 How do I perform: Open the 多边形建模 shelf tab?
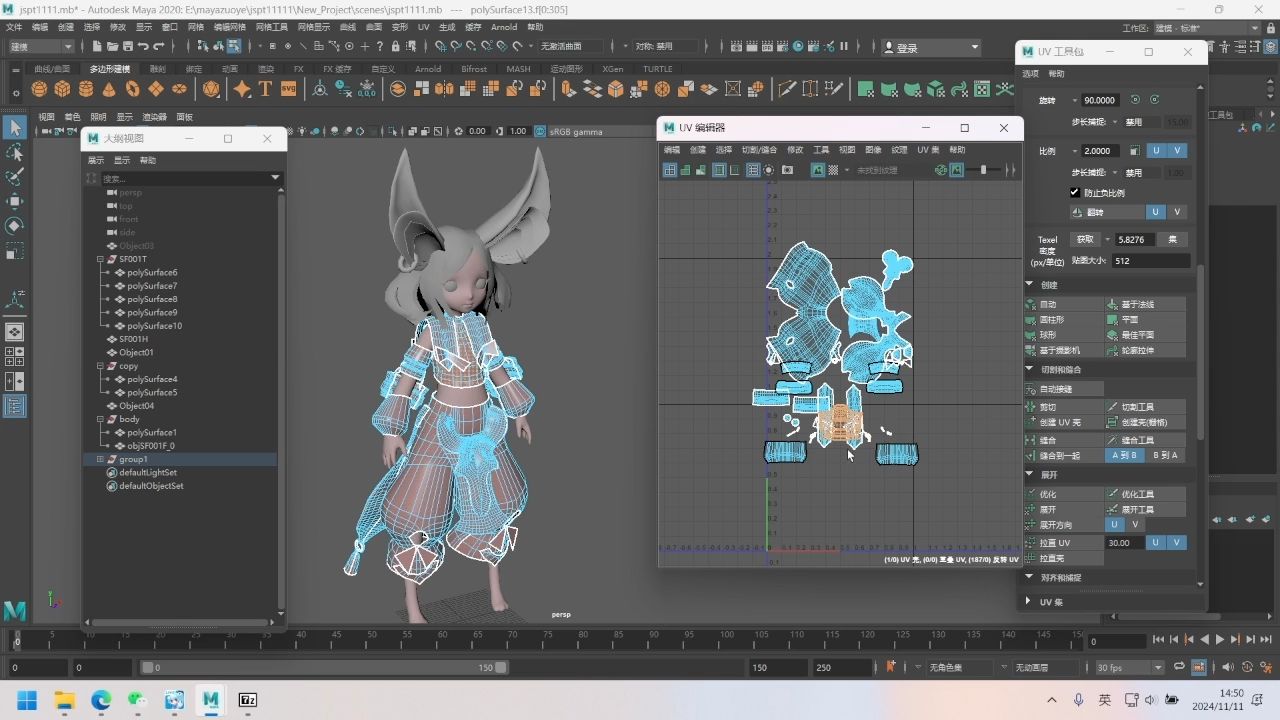109,69
